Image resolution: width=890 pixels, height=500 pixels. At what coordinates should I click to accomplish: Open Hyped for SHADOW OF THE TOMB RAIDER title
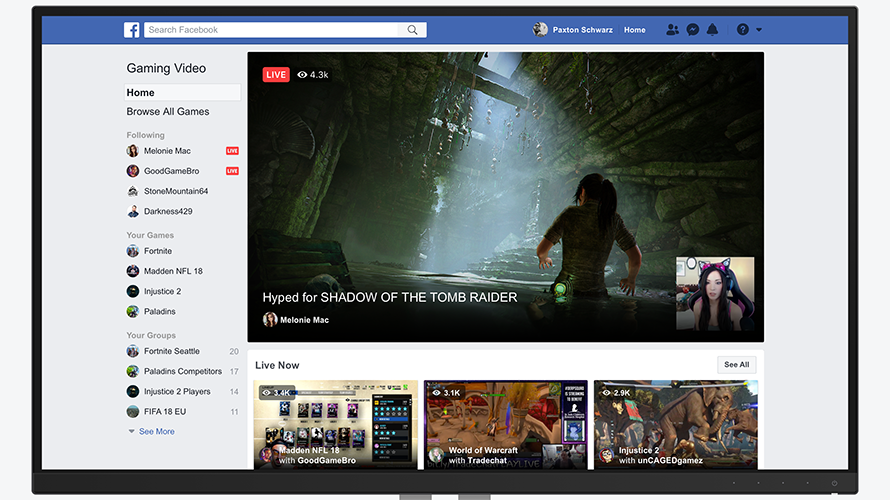390,297
